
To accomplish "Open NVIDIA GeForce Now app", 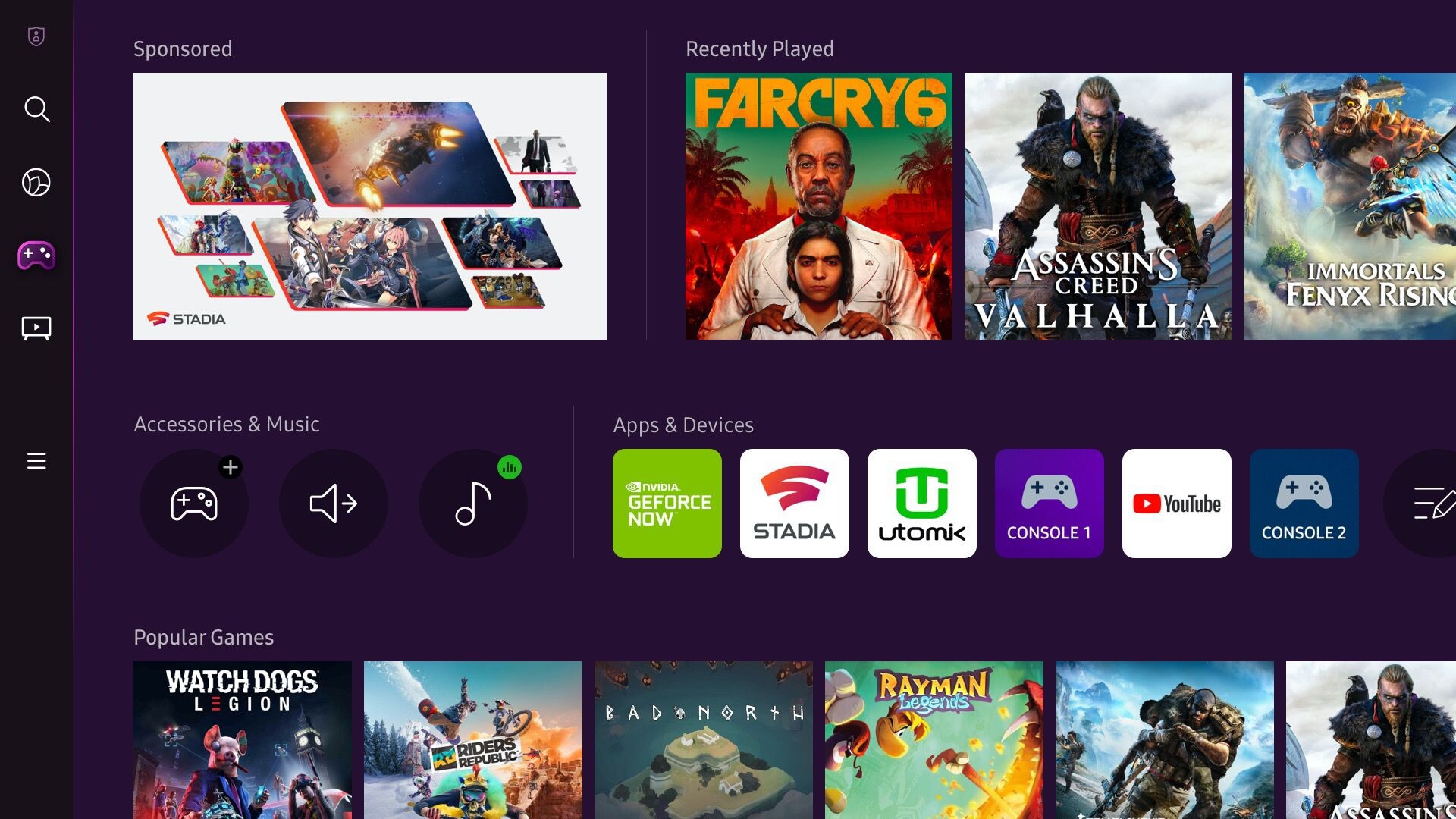I will click(x=668, y=503).
